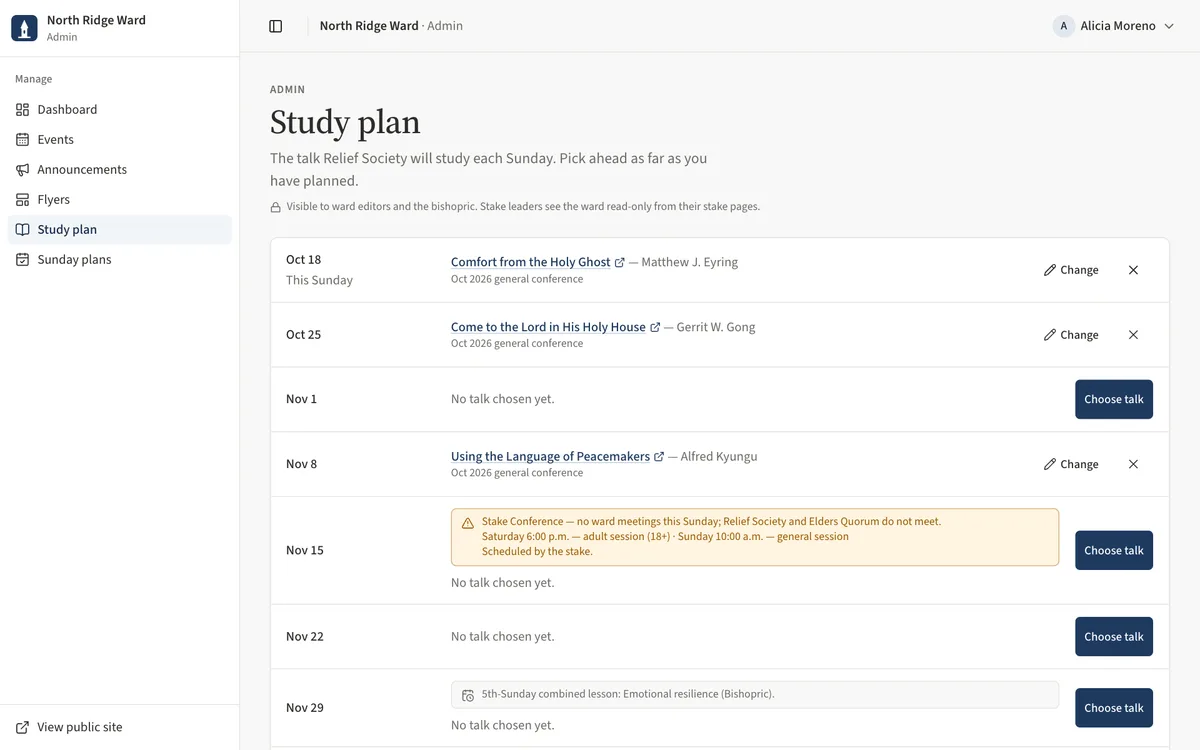Click the This Sunday label
The image size is (1200, 750).
click(319, 281)
